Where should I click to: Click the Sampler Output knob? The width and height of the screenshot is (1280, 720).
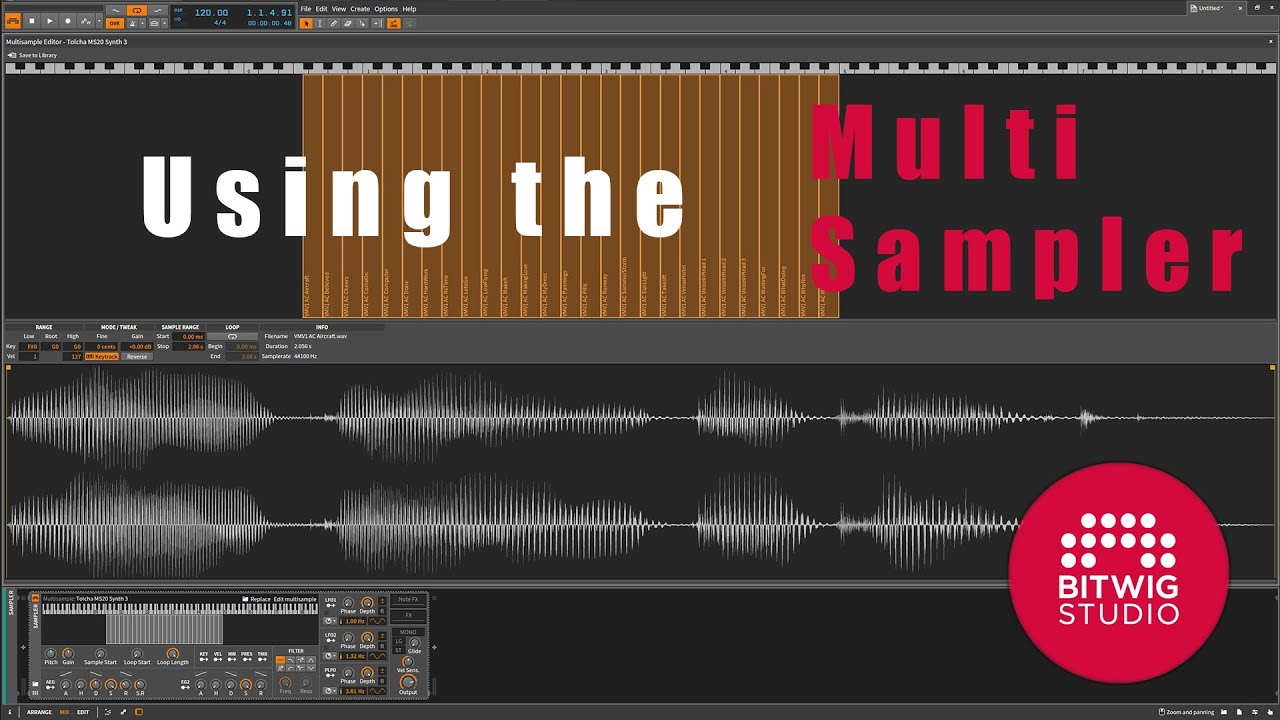coord(407,681)
